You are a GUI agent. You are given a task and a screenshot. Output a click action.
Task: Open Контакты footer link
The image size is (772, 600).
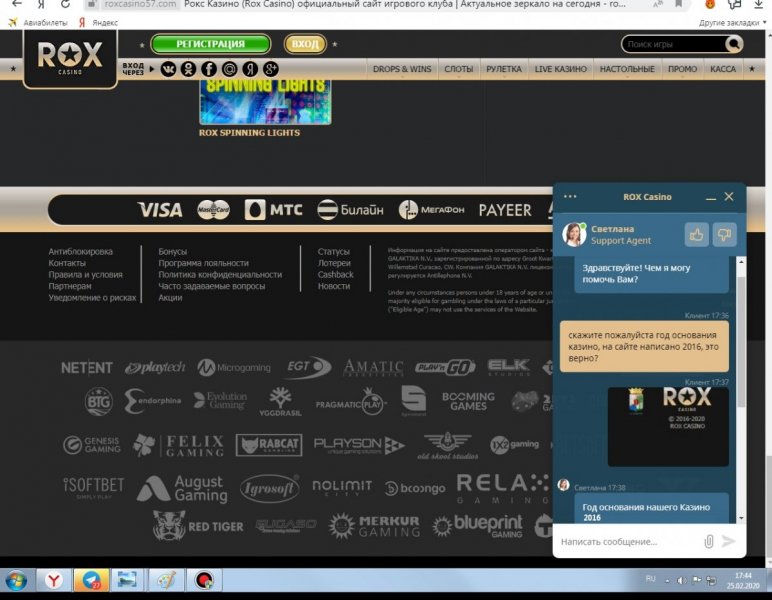coord(67,263)
